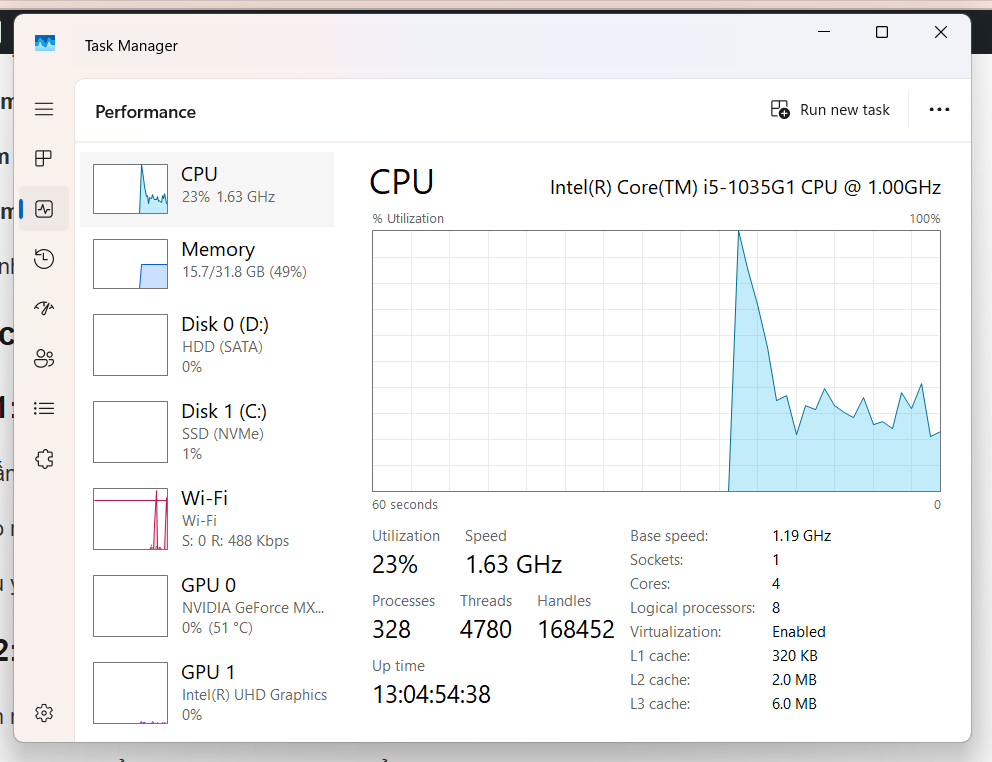Image resolution: width=992 pixels, height=762 pixels.
Task: Click the CPU utilization graph
Action: 656,361
